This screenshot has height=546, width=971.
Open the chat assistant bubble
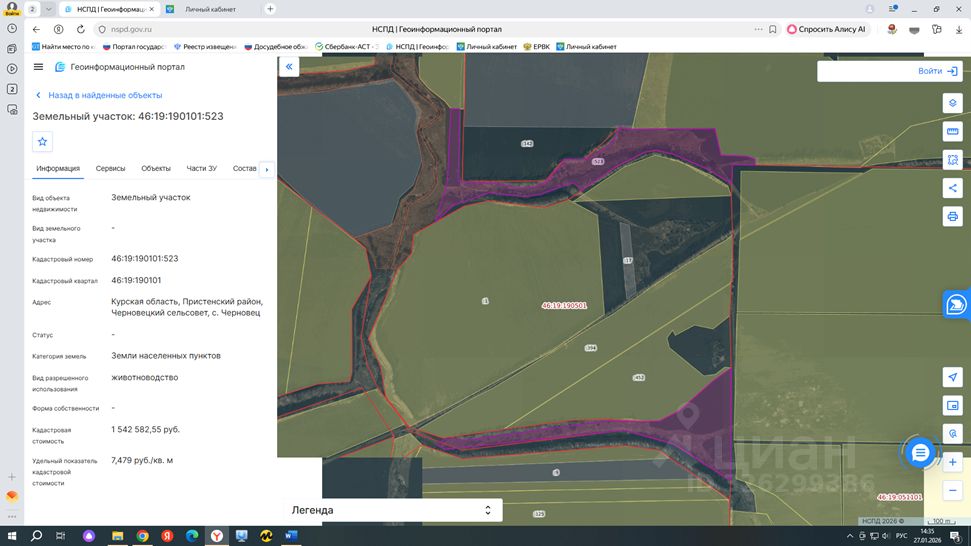coord(920,453)
